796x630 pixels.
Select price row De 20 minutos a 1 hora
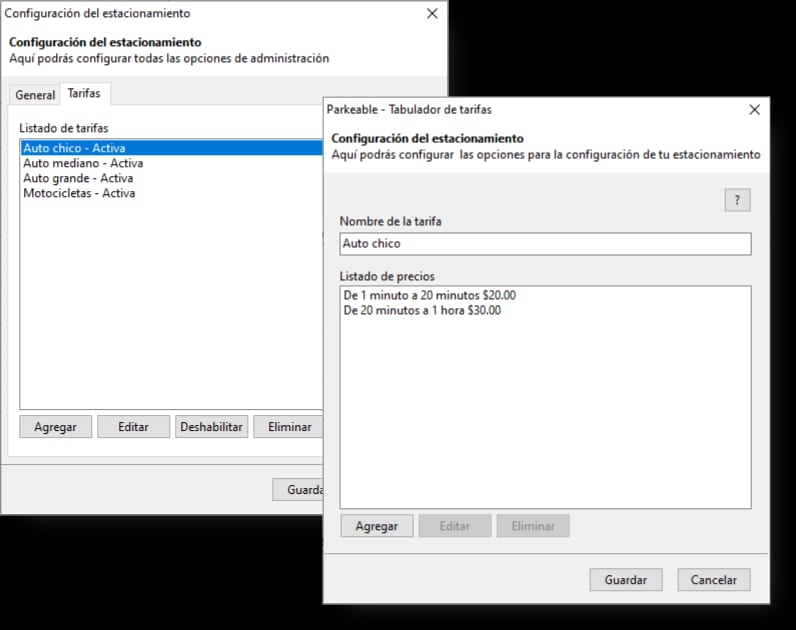click(x=545, y=310)
